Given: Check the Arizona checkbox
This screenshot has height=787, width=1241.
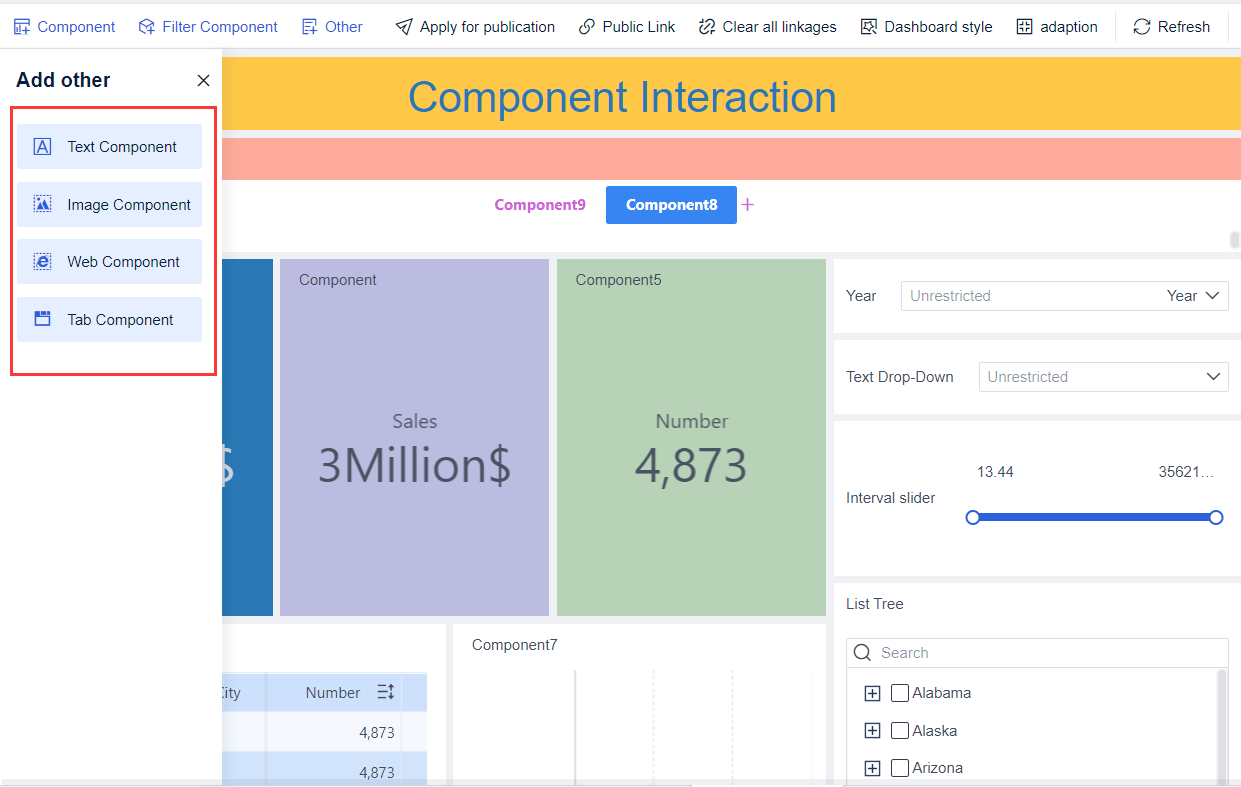Looking at the screenshot, I should tap(899, 767).
